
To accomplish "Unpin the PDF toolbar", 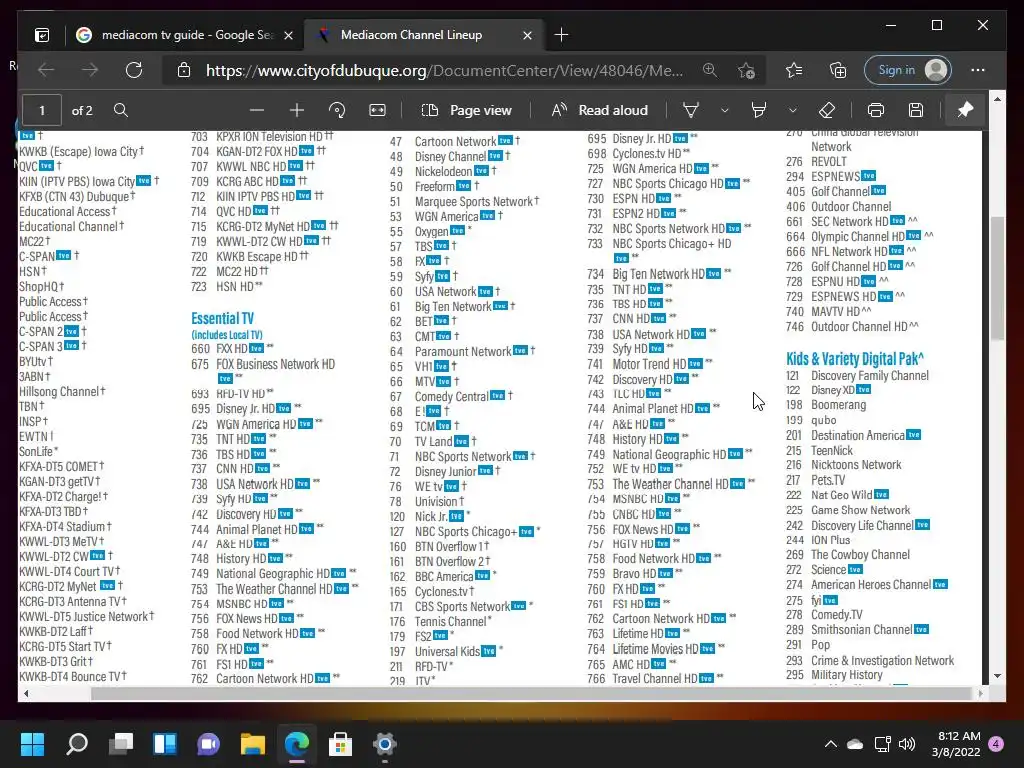I will [965, 110].
